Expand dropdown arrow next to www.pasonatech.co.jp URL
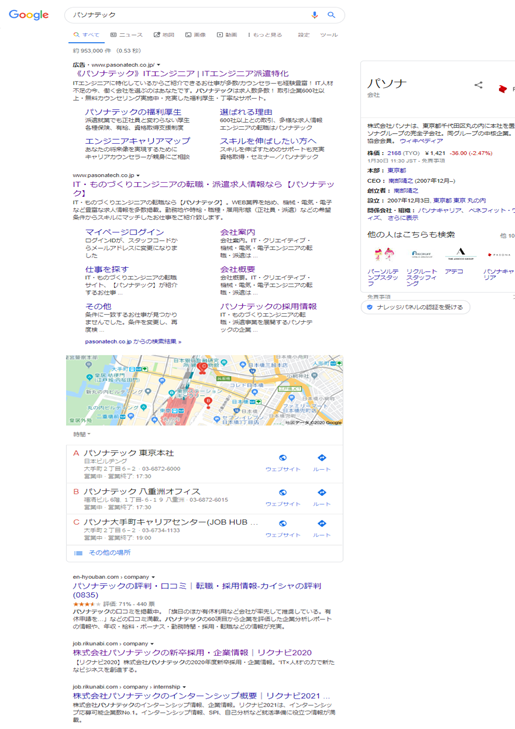The width and height of the screenshot is (515, 729). tap(139, 175)
